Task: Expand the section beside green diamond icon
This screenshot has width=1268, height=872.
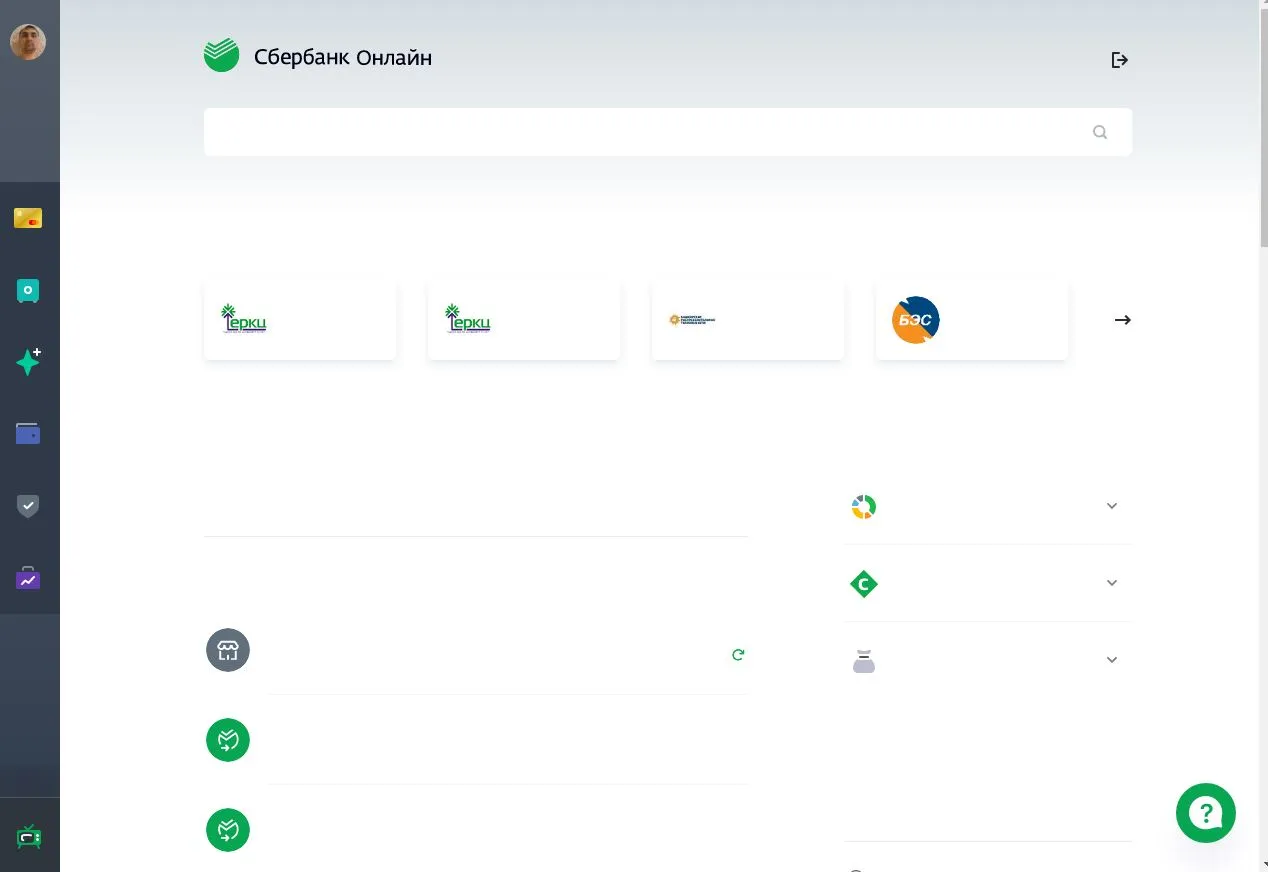Action: (1112, 583)
